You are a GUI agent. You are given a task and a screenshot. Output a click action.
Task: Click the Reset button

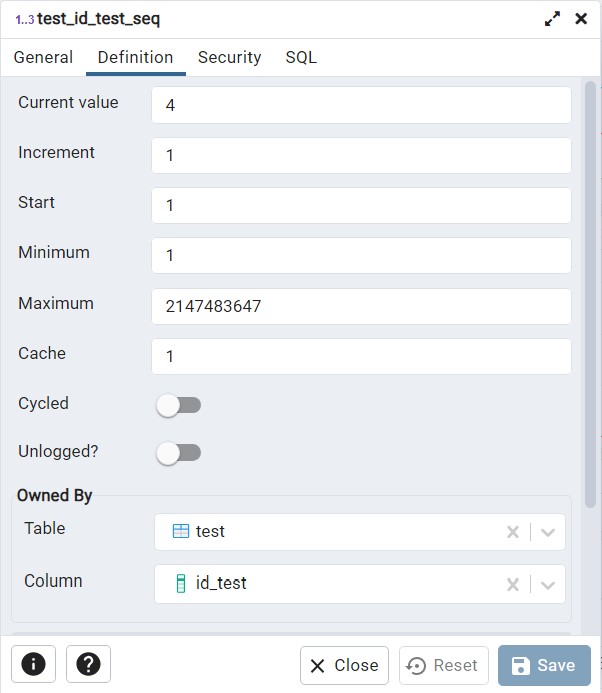click(443, 665)
